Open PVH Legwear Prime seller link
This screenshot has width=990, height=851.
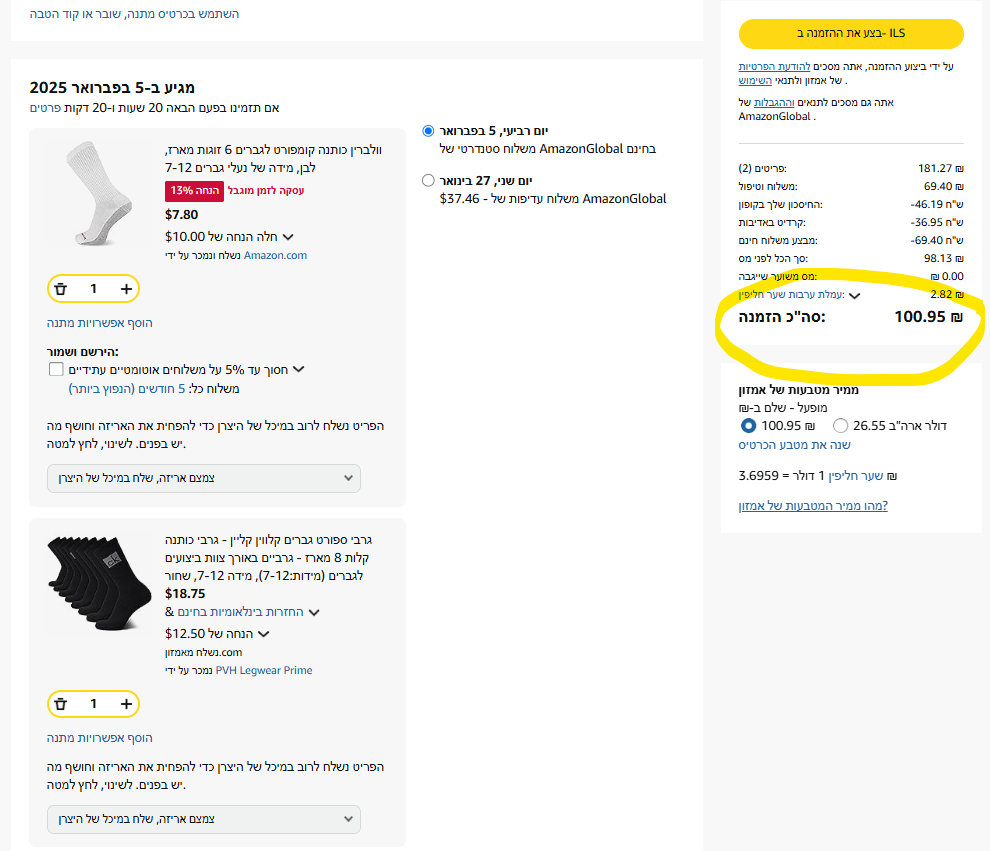[x=263, y=670]
